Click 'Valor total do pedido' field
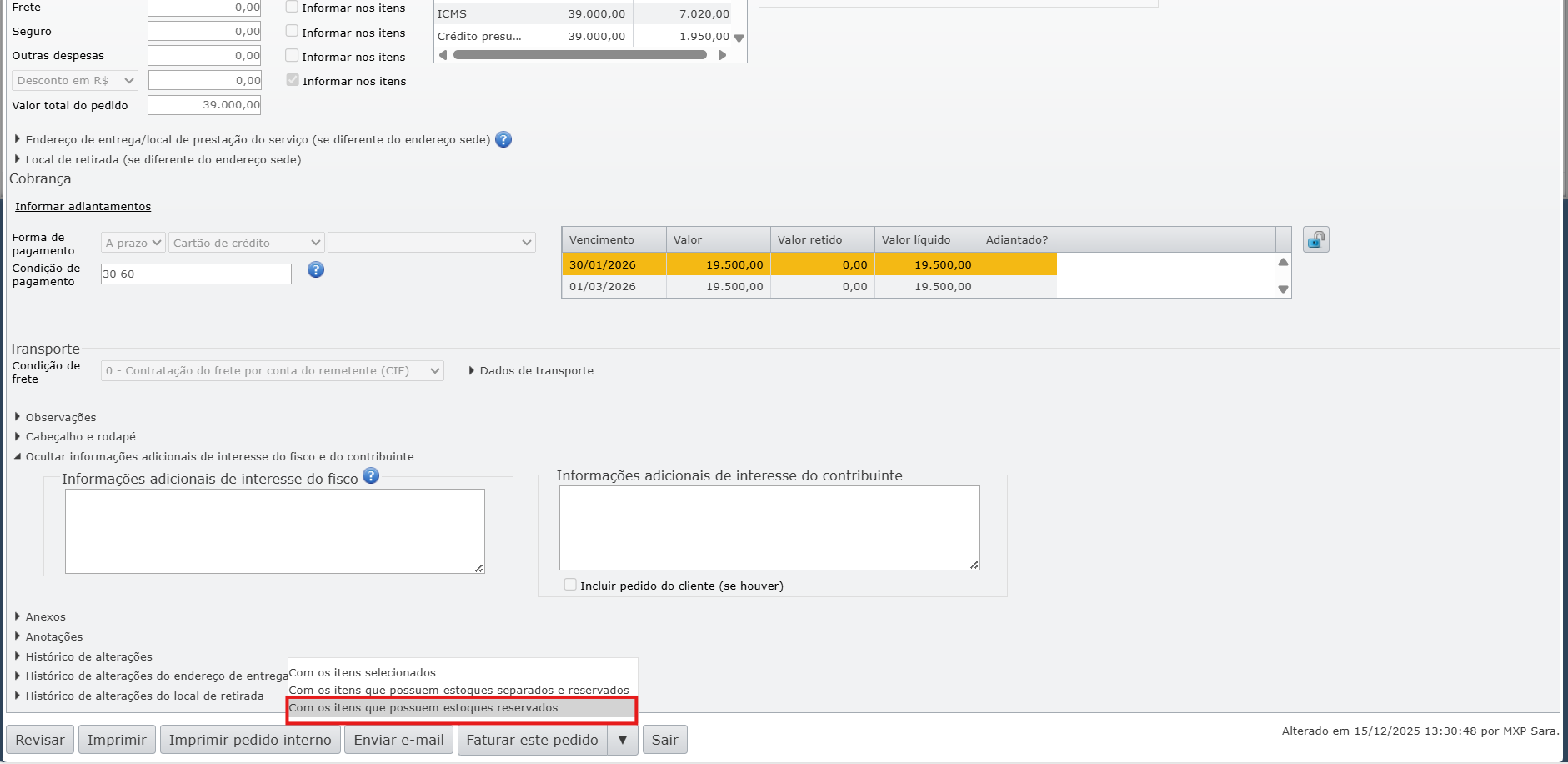The height and width of the screenshot is (764, 1568). pos(204,105)
